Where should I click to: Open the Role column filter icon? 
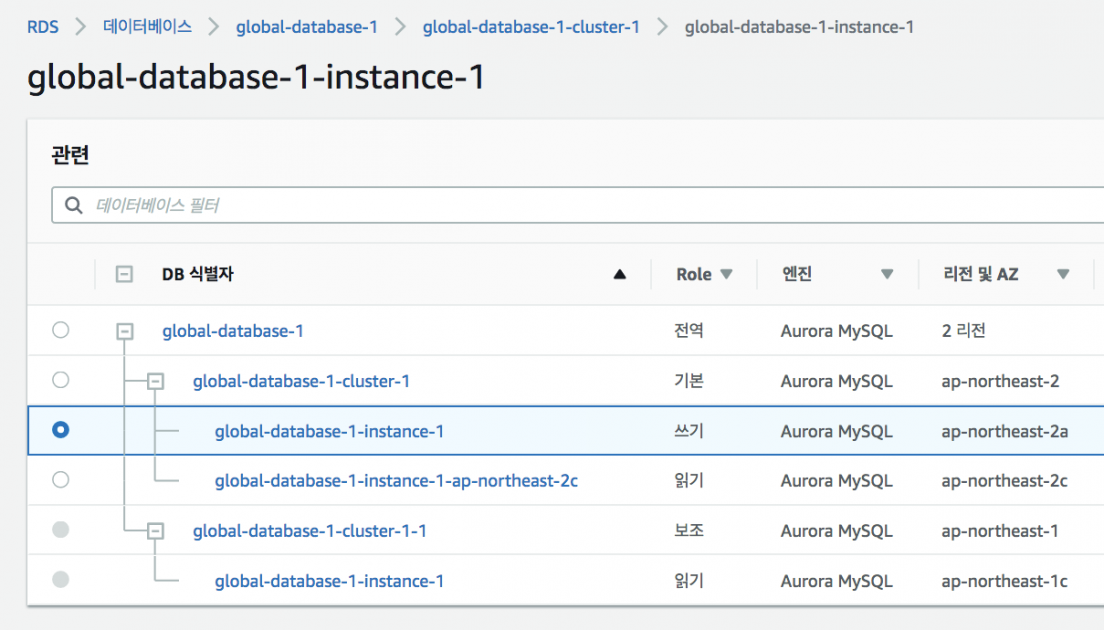pos(727,273)
